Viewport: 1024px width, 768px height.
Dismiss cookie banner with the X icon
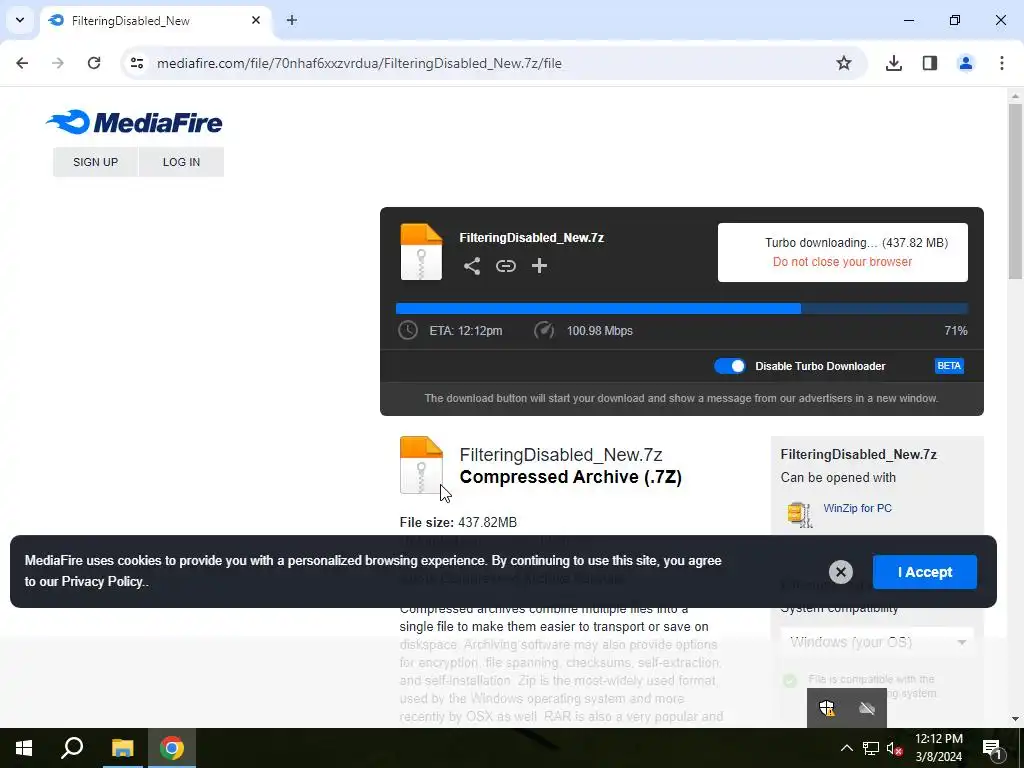840,572
